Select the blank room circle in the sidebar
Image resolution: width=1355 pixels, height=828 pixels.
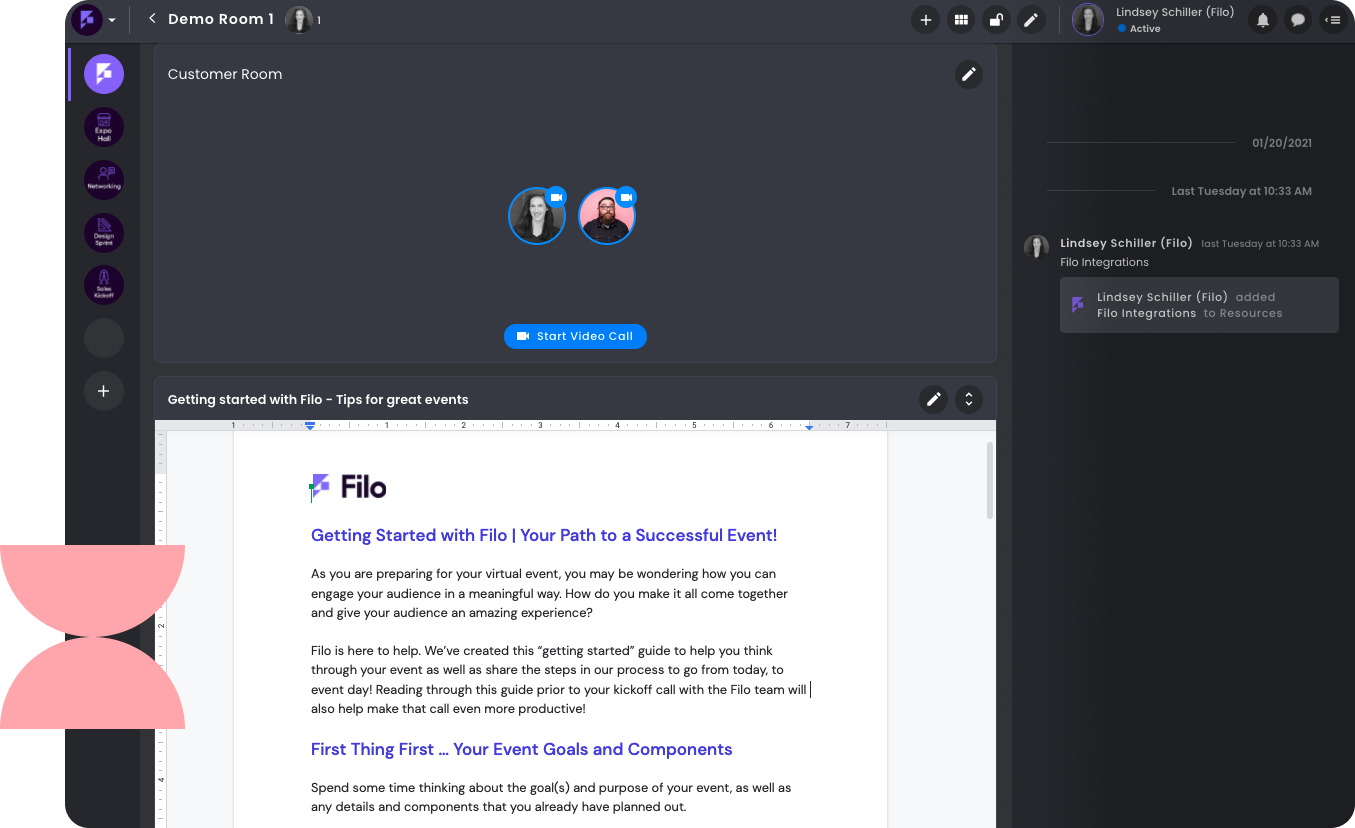pyautogui.click(x=104, y=338)
